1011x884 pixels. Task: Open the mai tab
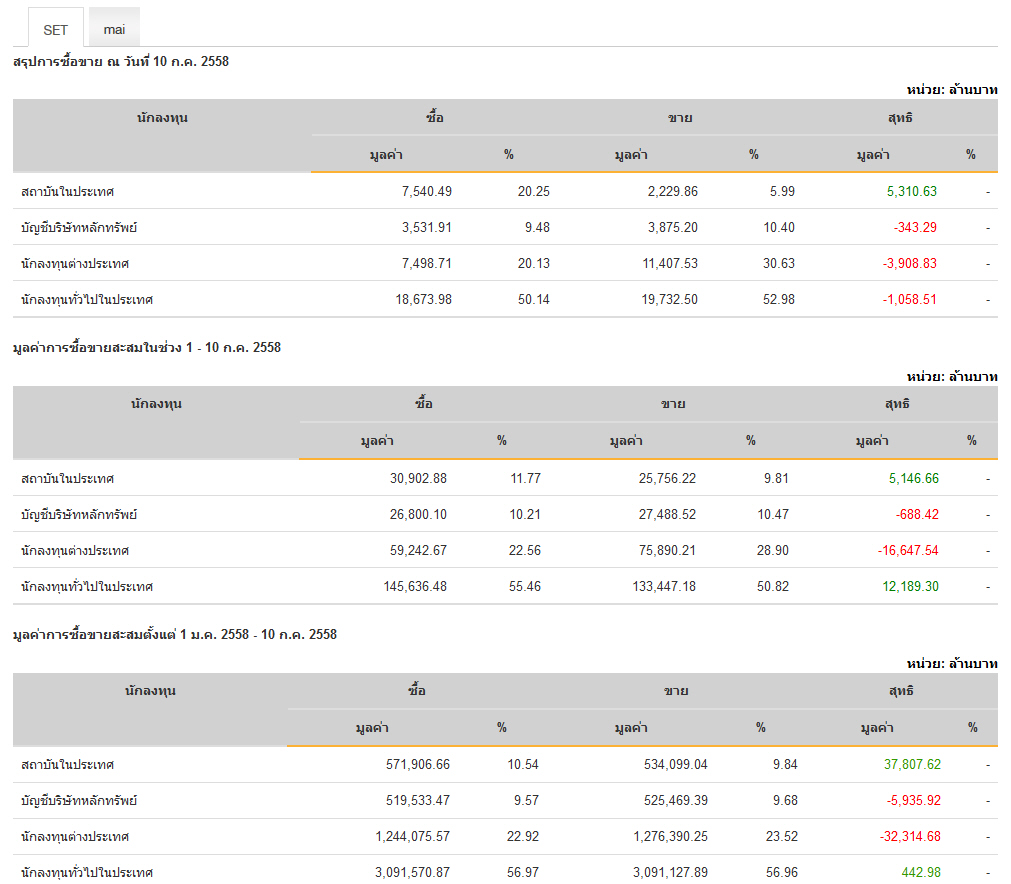(x=114, y=29)
